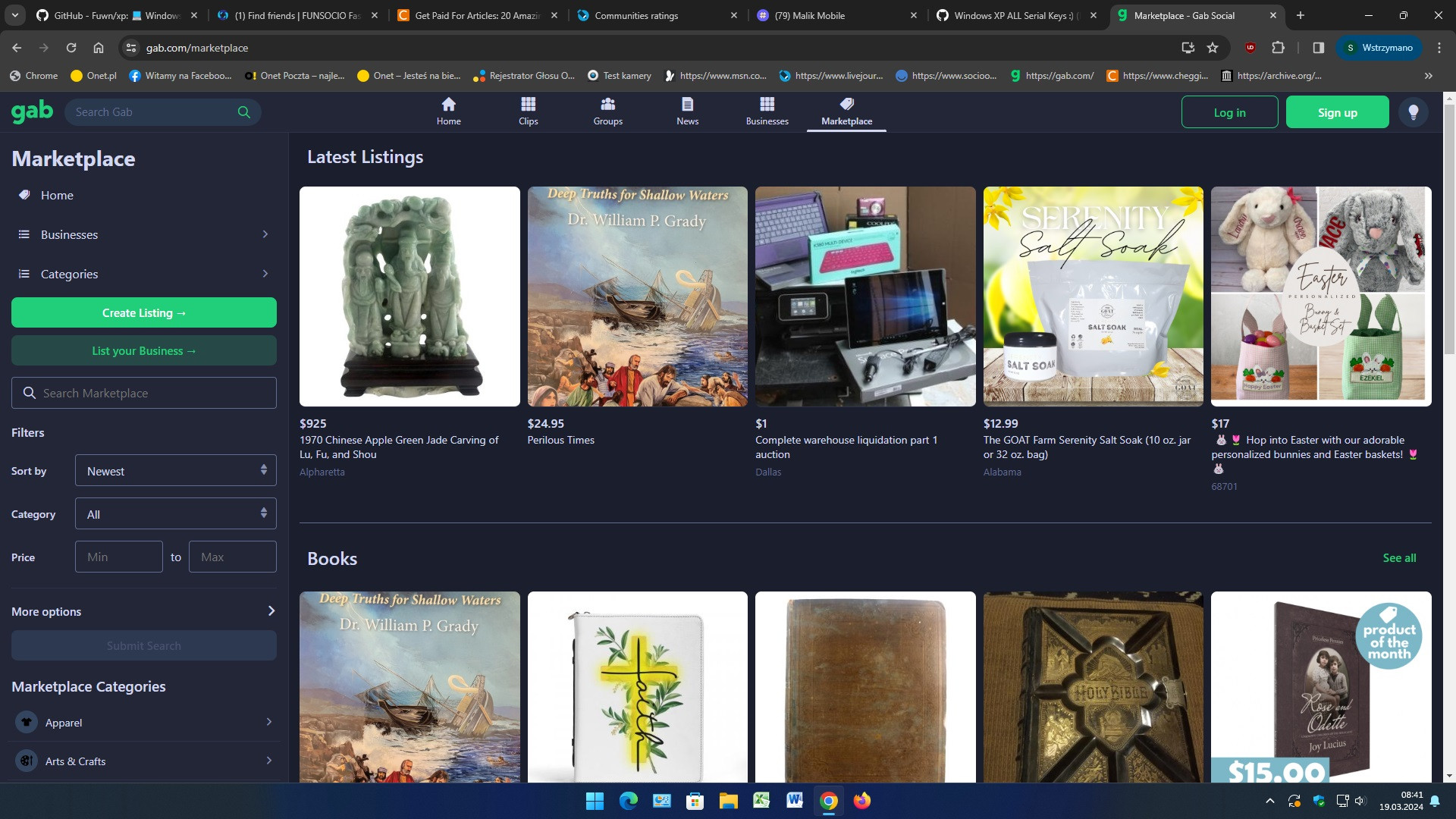This screenshot has height=819, width=1456.
Task: Open site info icon left of URL
Action: point(131,48)
